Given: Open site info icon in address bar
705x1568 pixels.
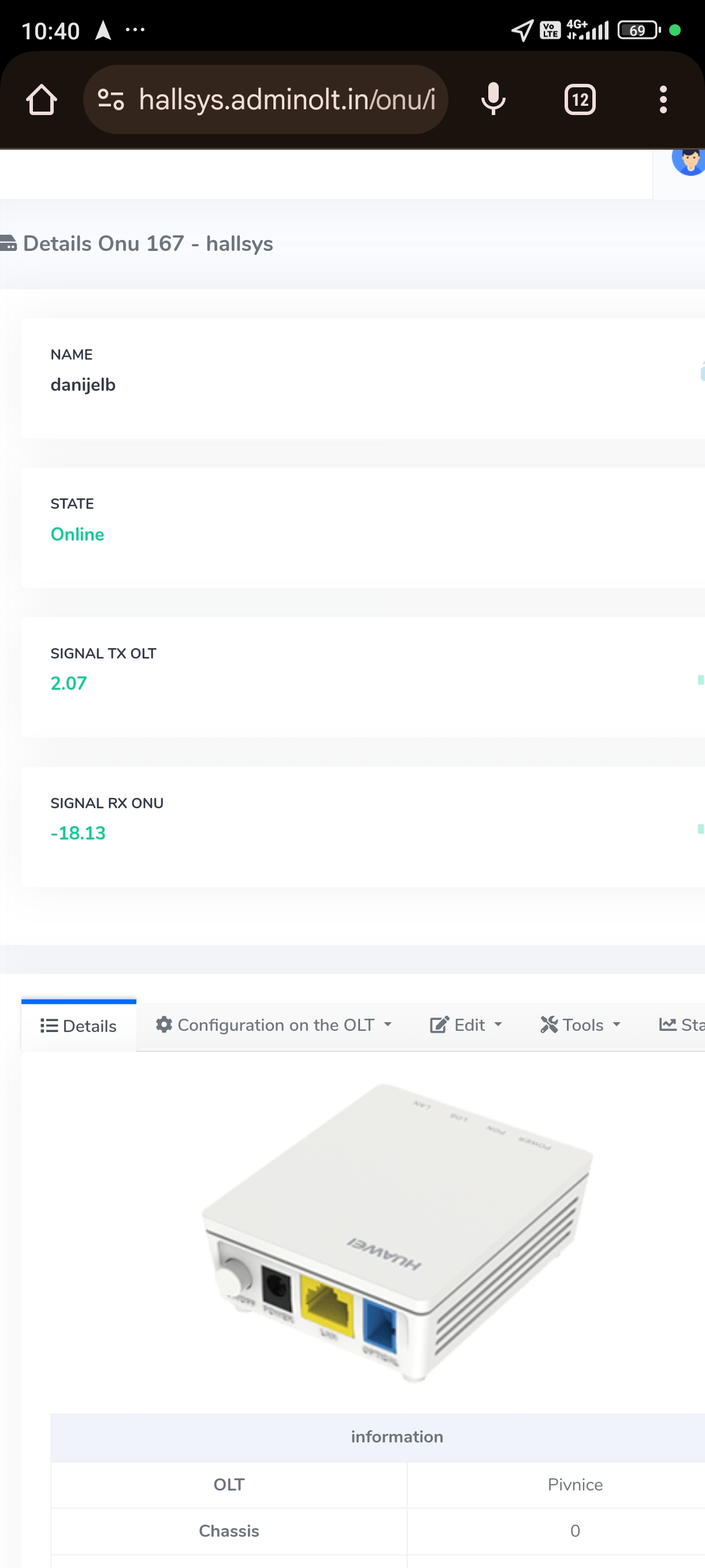Looking at the screenshot, I should 111,100.
